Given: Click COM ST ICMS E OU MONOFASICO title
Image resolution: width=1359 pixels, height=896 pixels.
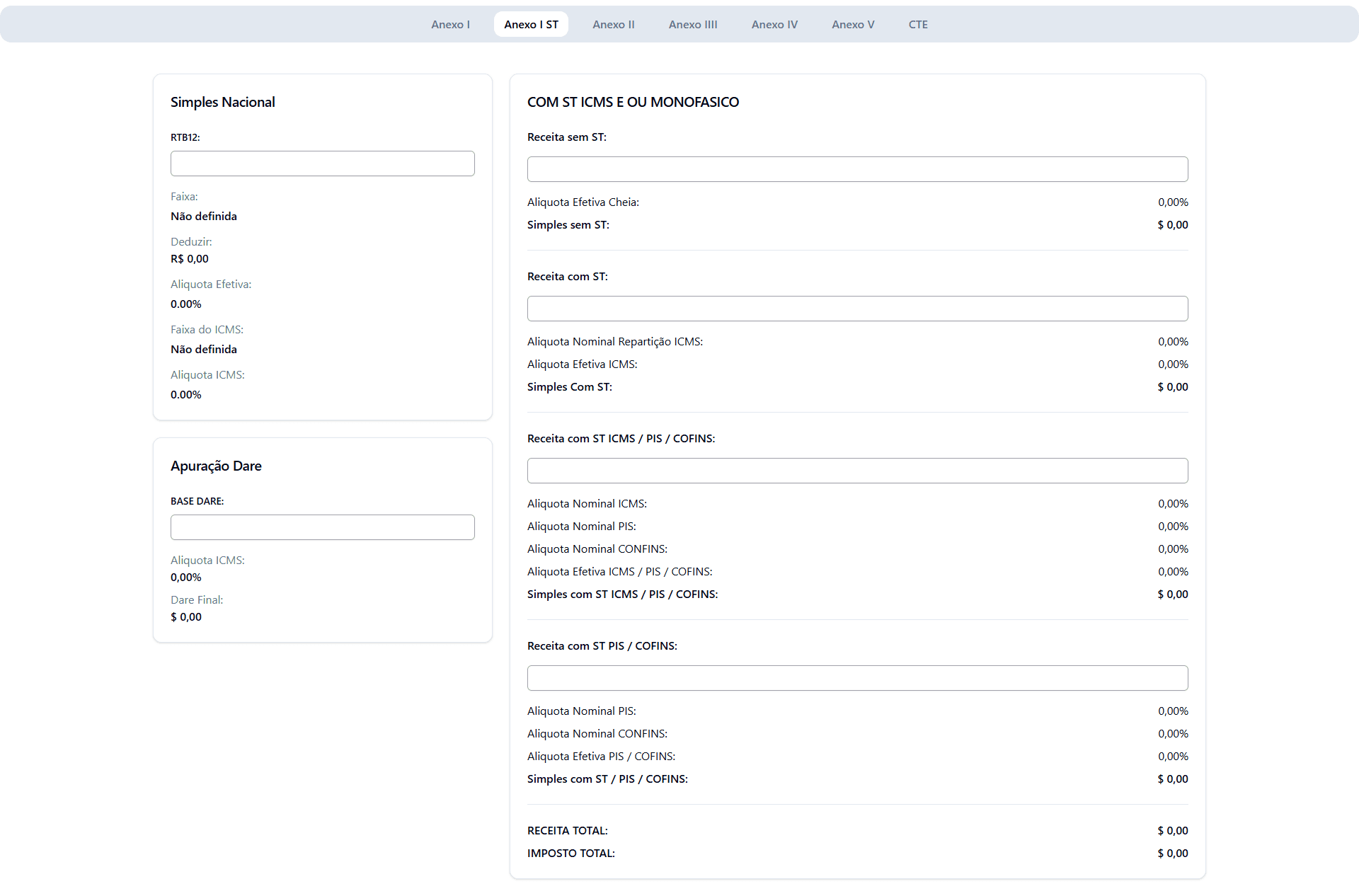Looking at the screenshot, I should (x=633, y=102).
